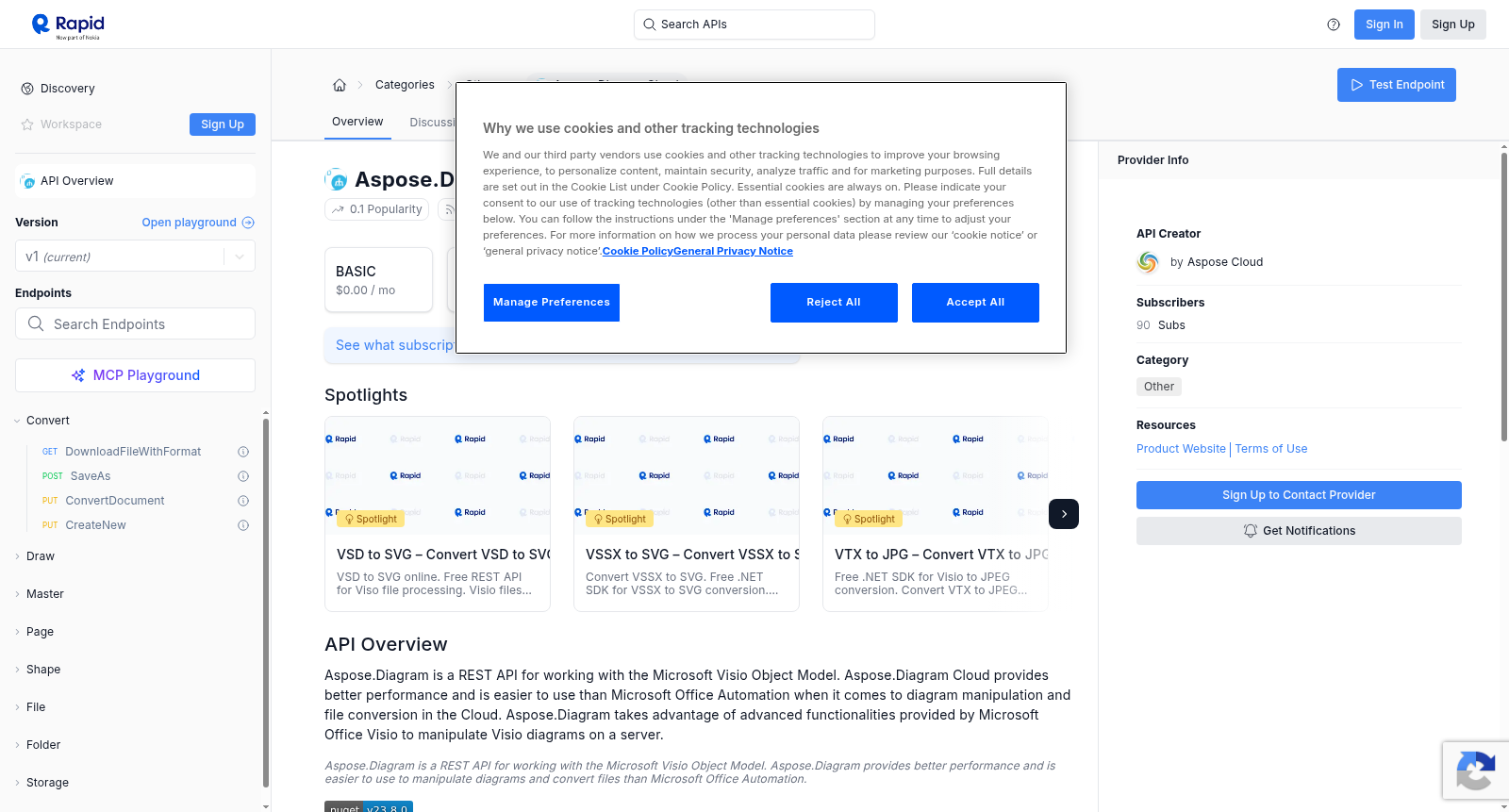1509x812 pixels.
Task: Open the Product Website link
Action: tap(1181, 449)
